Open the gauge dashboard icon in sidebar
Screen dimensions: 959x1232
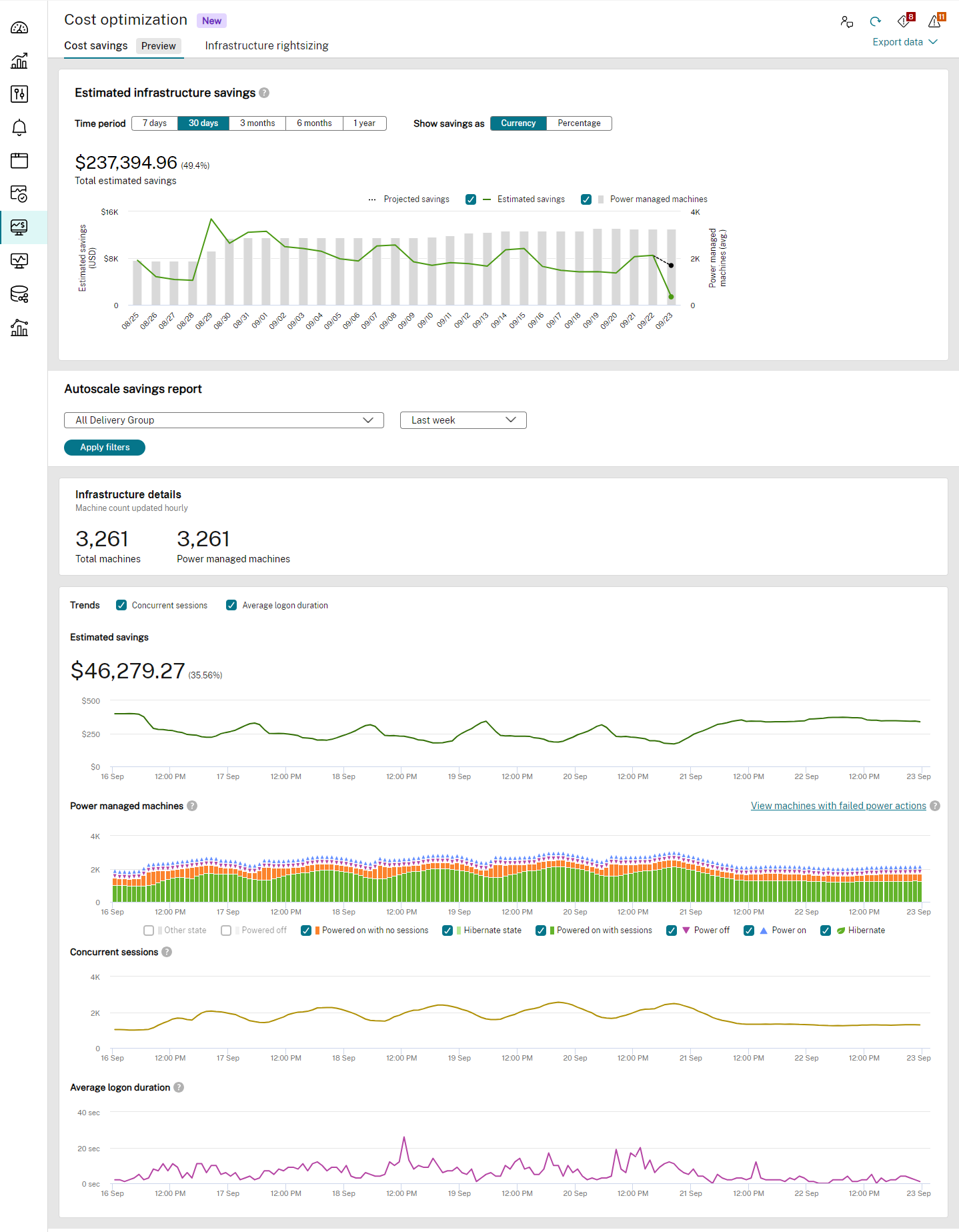pos(19,28)
